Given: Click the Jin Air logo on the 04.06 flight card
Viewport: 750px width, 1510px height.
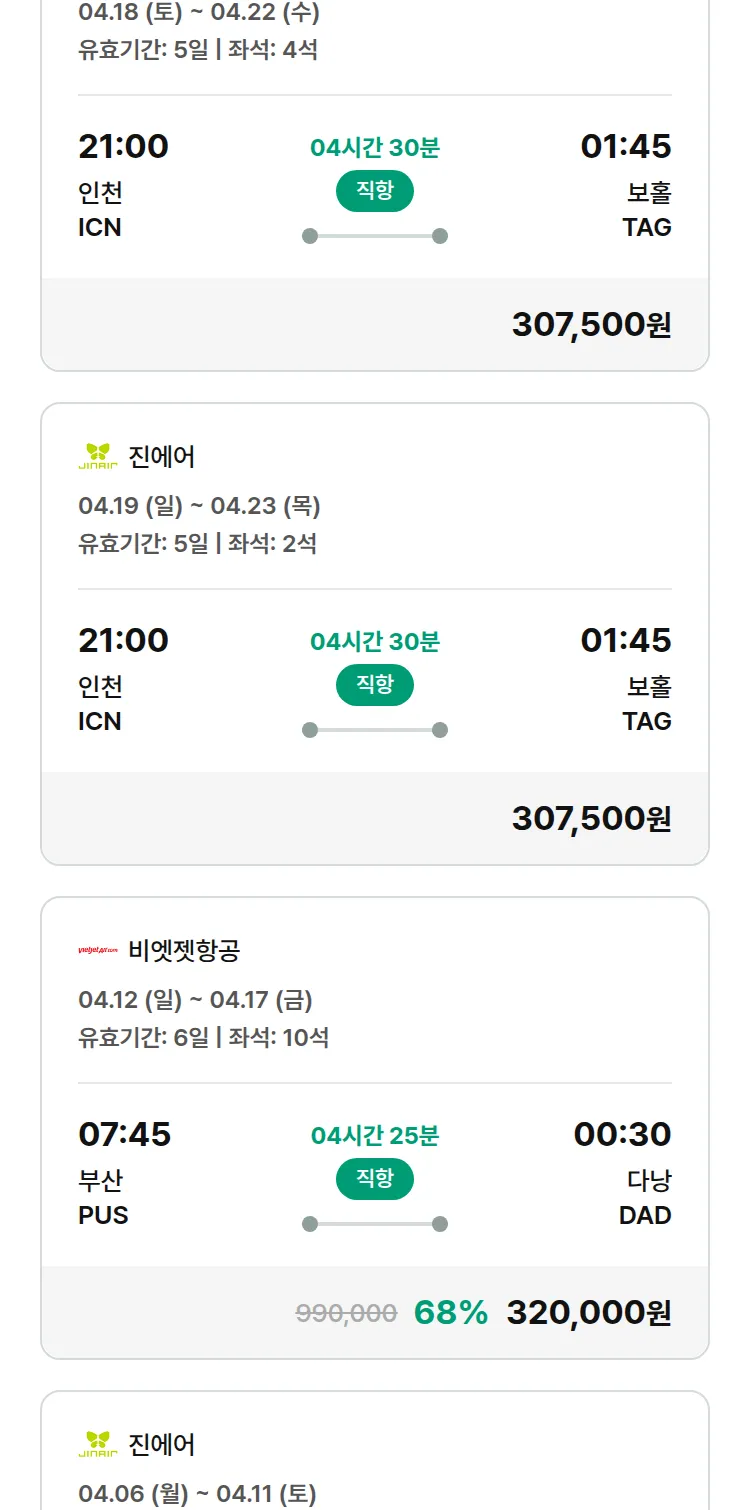Looking at the screenshot, I should (98, 1444).
